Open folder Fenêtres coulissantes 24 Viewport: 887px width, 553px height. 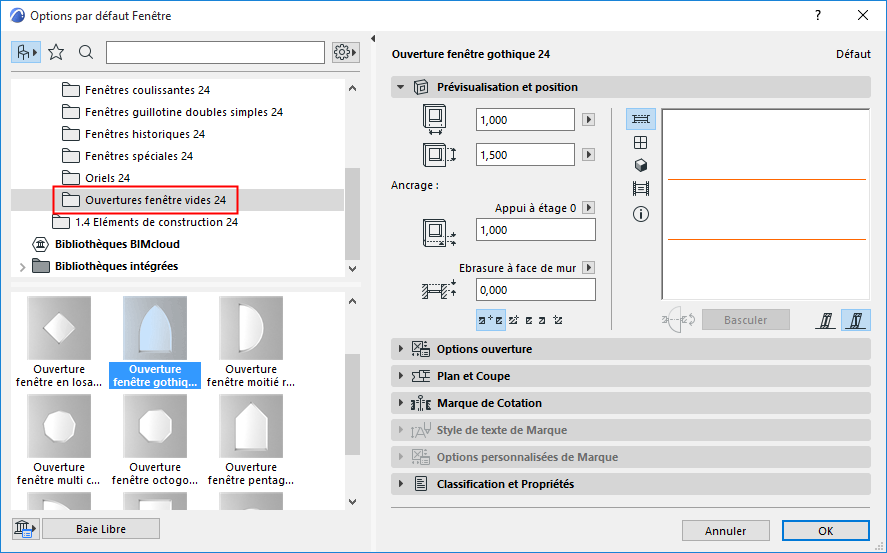(147, 90)
